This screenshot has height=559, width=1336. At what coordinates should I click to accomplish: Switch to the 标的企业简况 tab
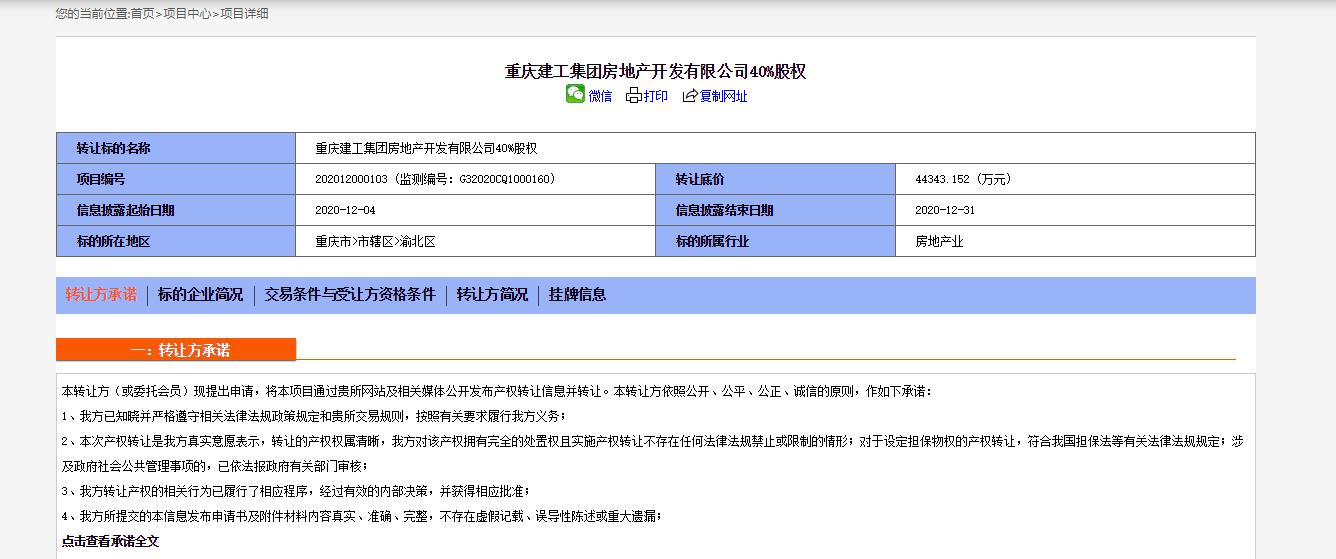200,295
